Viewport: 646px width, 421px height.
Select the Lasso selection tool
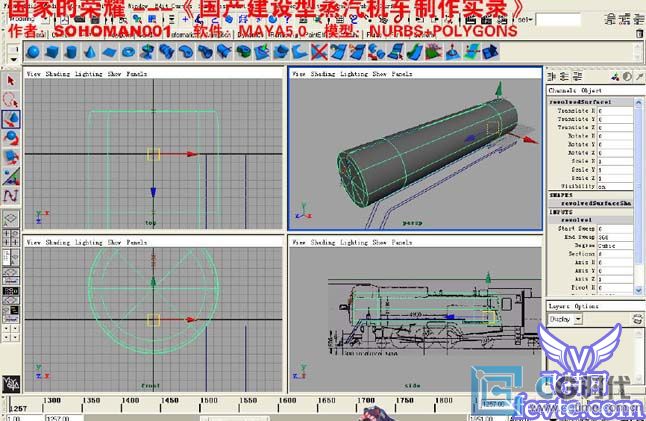pos(11,100)
